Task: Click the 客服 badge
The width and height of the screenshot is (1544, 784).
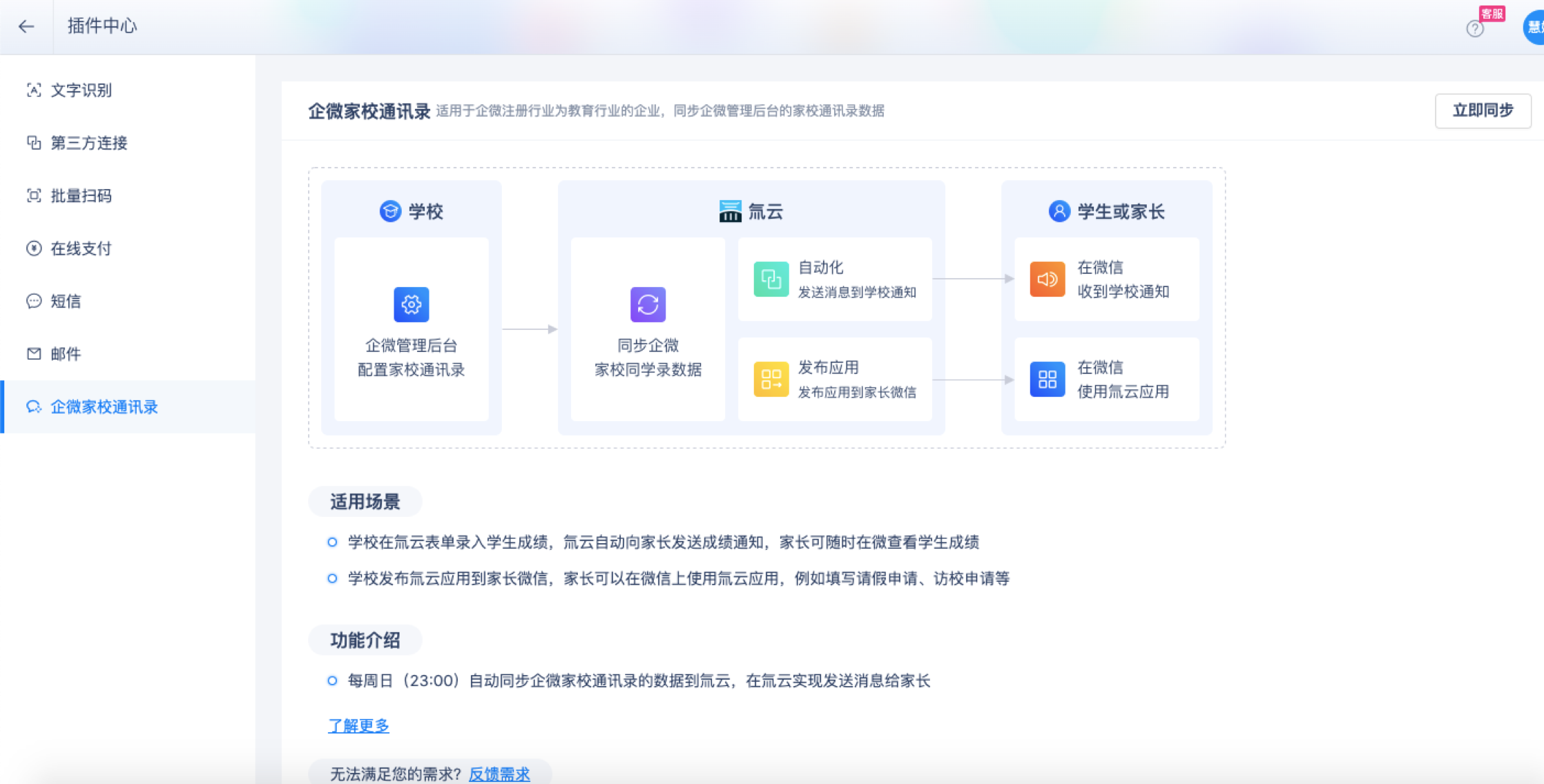Action: (x=1492, y=14)
